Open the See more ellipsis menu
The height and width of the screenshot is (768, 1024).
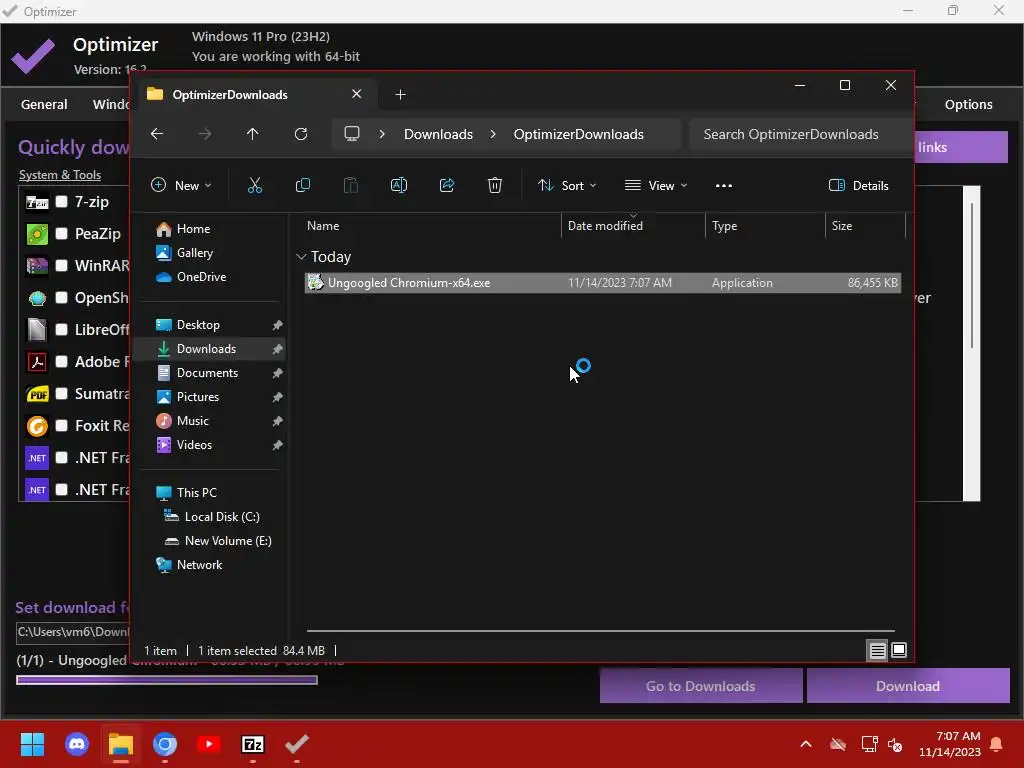coord(724,185)
